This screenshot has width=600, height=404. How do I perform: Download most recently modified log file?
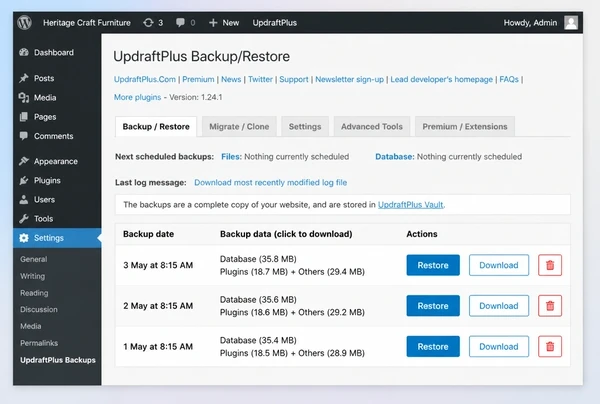(271, 182)
